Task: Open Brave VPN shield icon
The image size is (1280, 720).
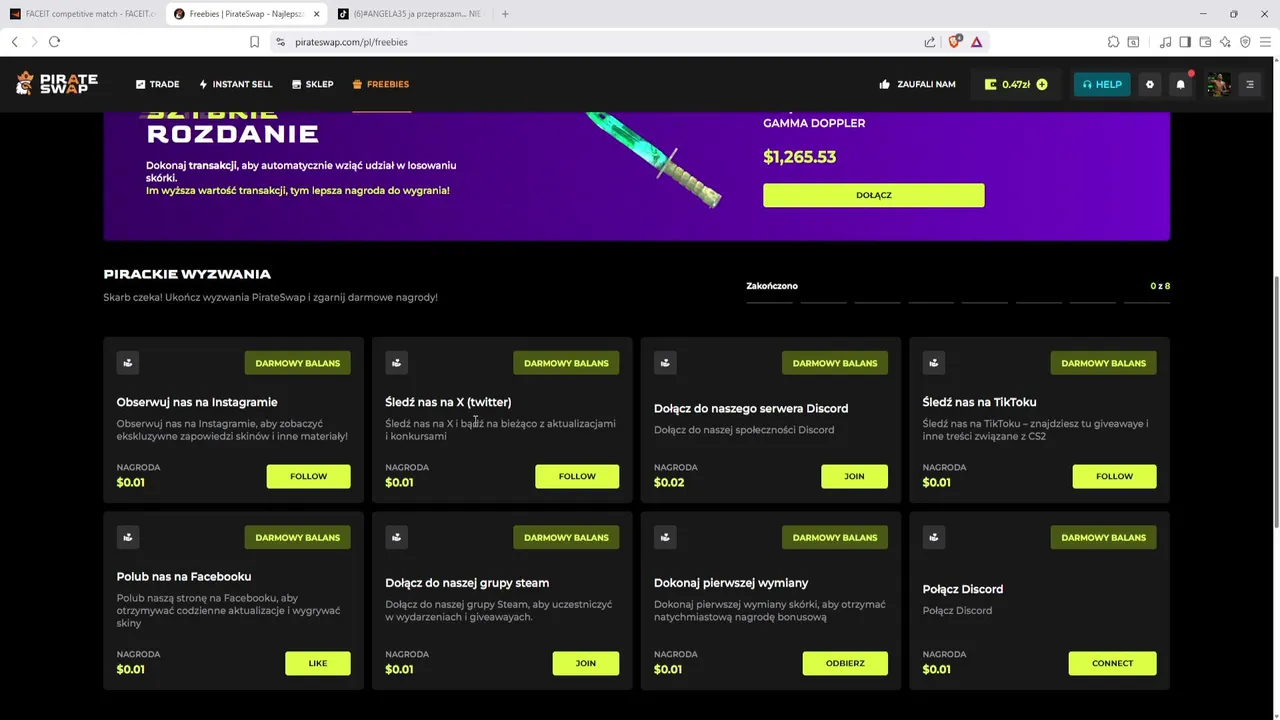Action: coord(1245,42)
